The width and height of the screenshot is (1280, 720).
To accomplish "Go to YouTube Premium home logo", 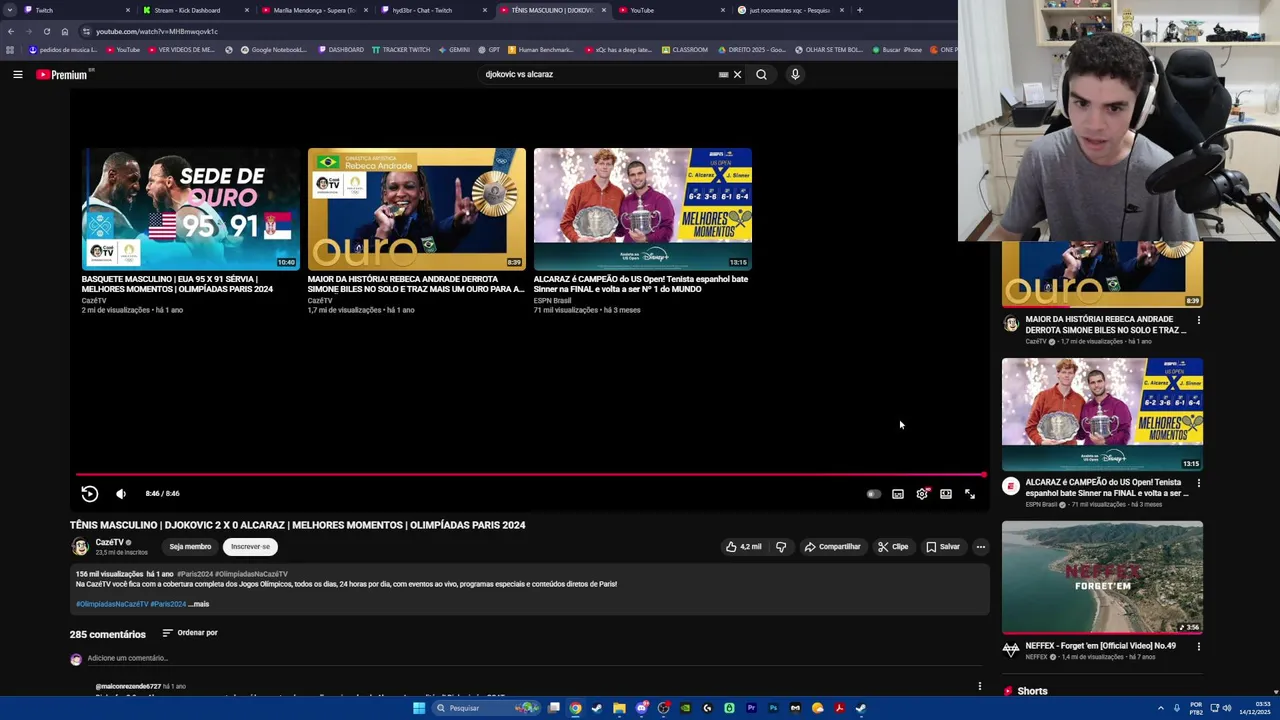I will [x=62, y=75].
